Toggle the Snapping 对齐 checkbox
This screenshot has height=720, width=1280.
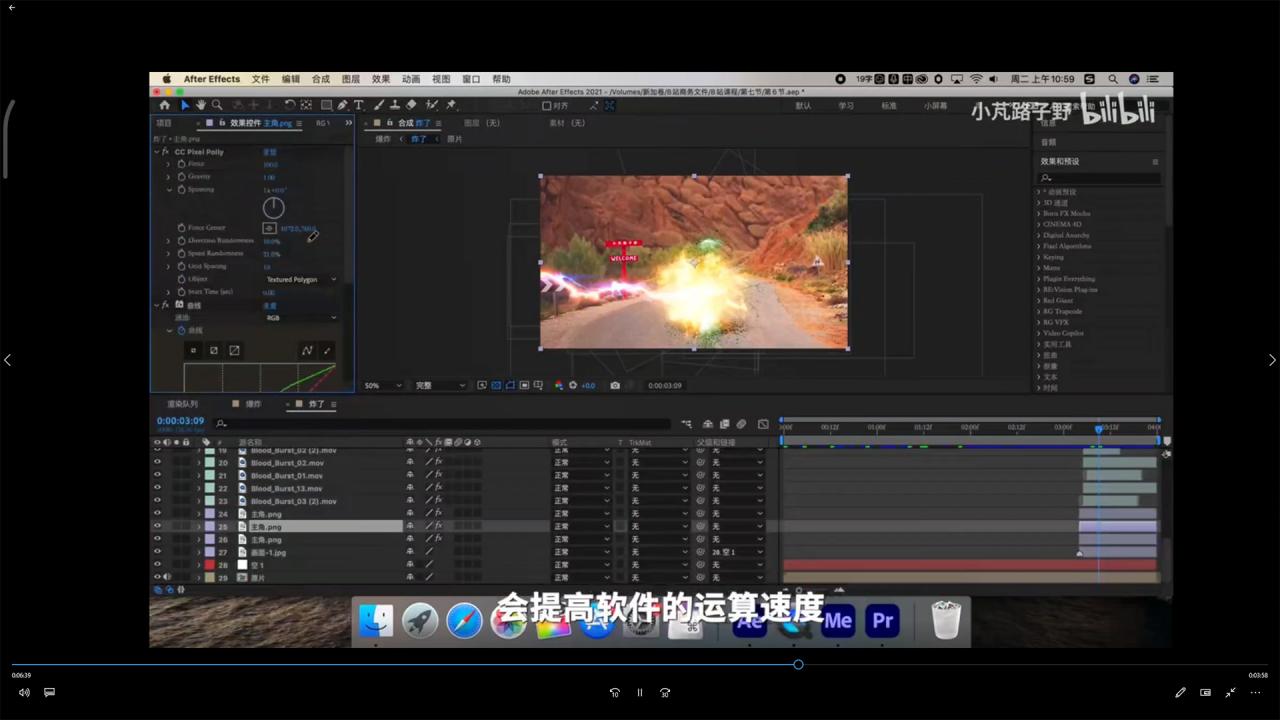[547, 105]
